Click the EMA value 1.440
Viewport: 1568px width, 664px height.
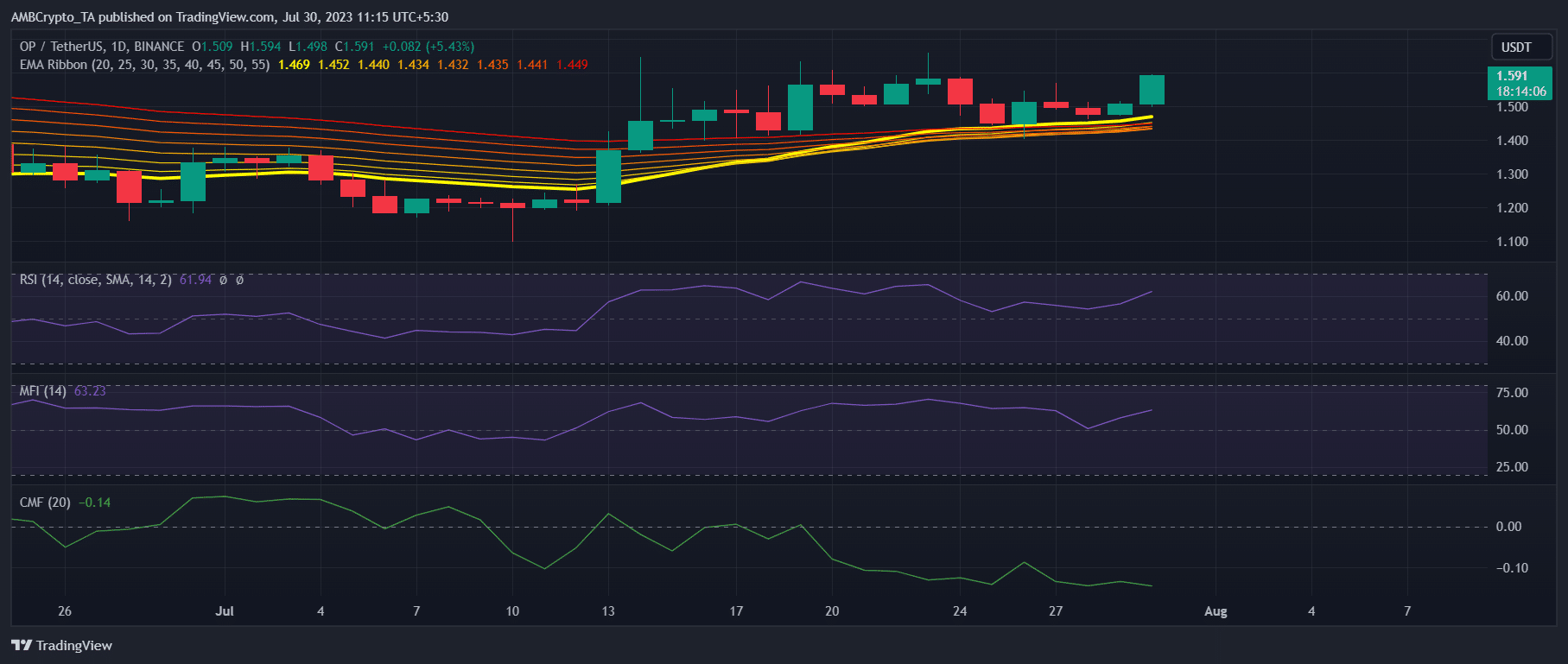pos(373,65)
